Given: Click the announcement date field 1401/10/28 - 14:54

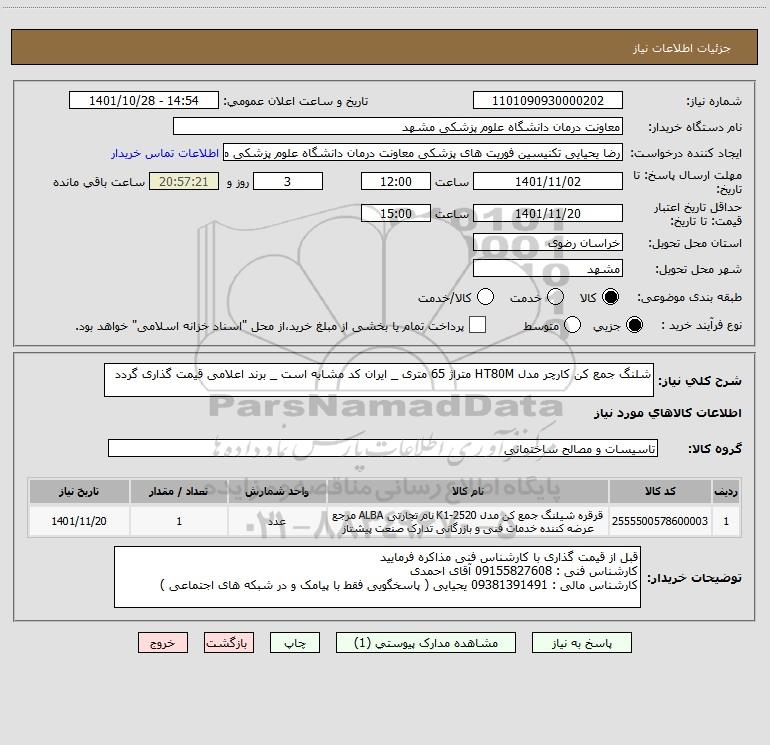Looking at the screenshot, I should pos(144,101).
